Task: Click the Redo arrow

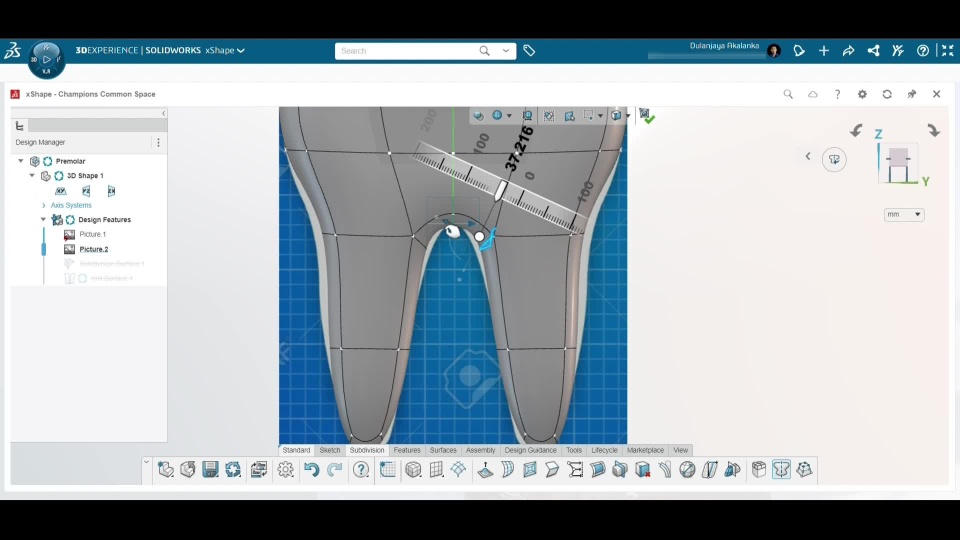Action: point(334,470)
